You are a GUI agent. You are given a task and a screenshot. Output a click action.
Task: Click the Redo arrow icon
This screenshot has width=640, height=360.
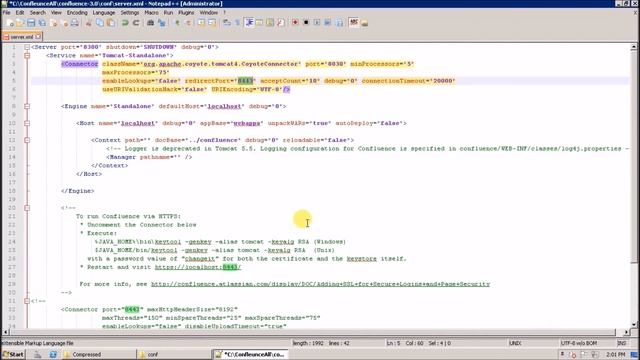136,23
